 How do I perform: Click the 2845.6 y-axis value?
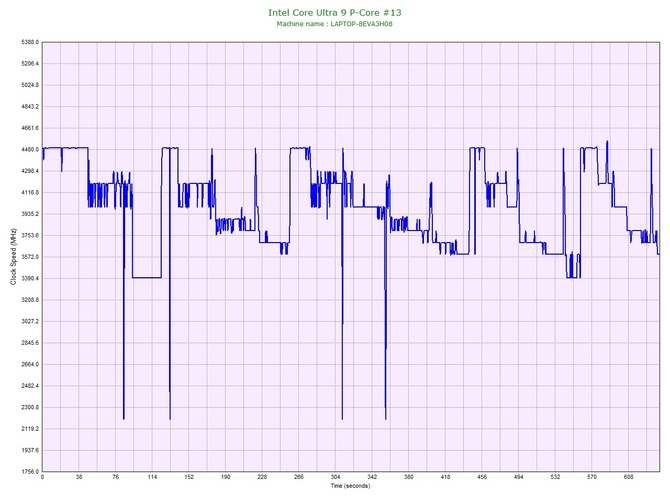[x=30, y=343]
